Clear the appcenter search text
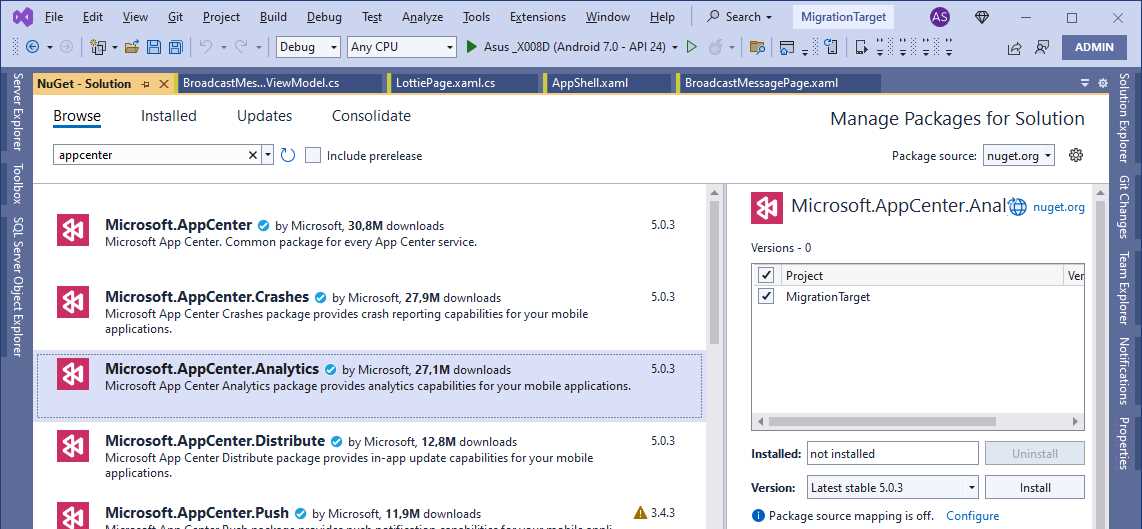 click(253, 154)
